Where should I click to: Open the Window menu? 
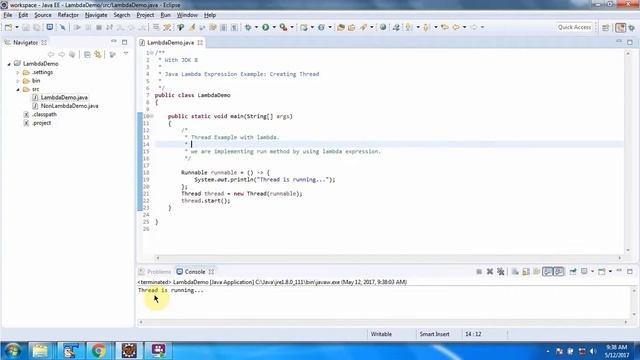point(187,15)
